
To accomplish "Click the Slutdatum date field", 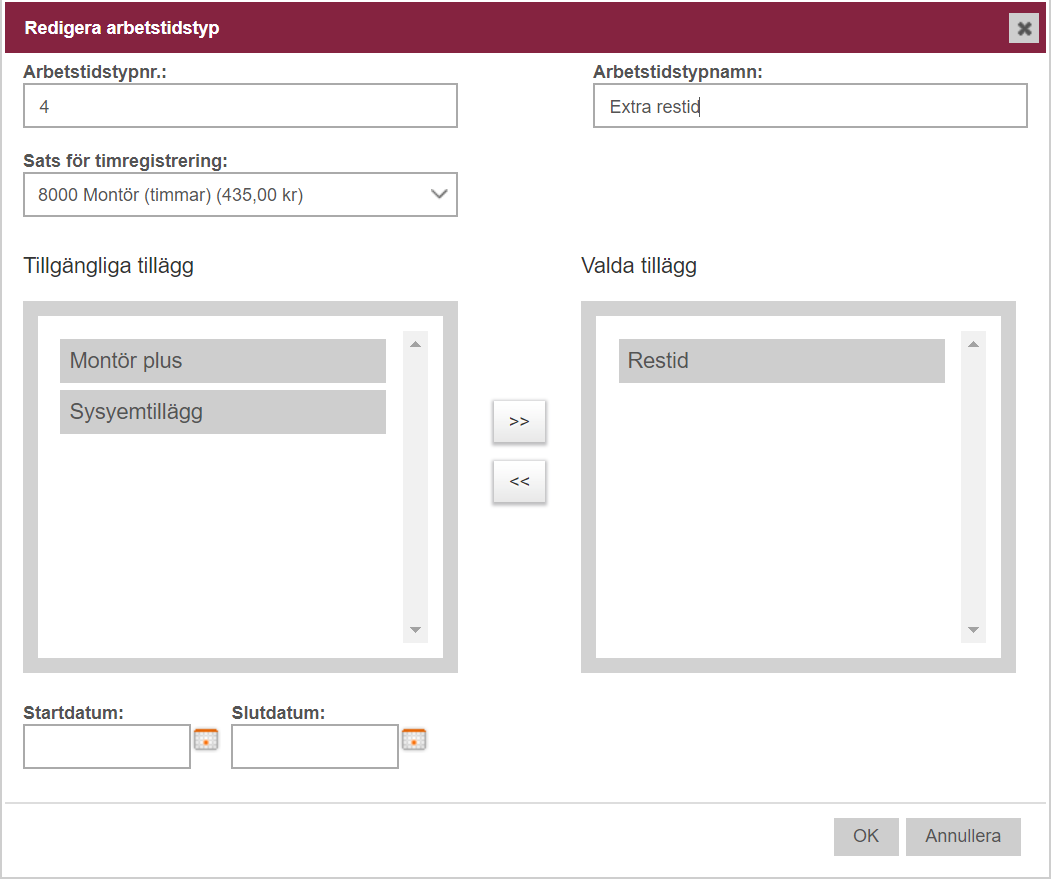I will point(315,746).
